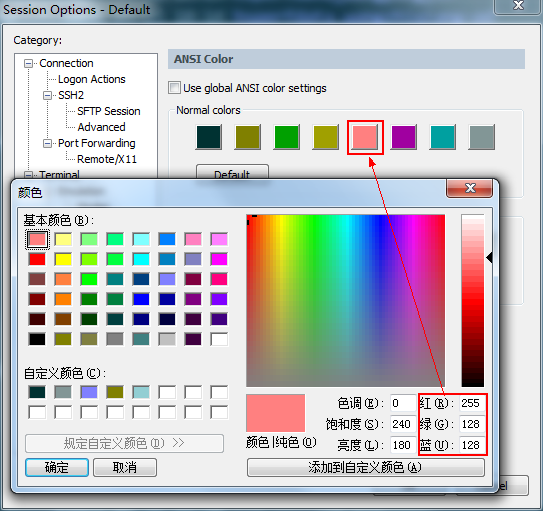543x511 pixels.
Task: Select Advanced under SSH2
Action: pyautogui.click(x=101, y=127)
